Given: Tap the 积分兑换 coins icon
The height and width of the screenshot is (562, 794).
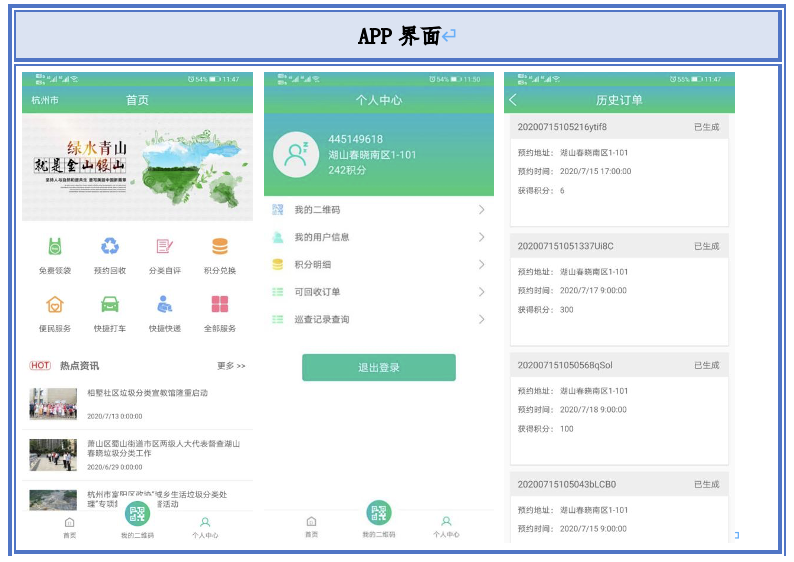Looking at the screenshot, I should tap(220, 247).
